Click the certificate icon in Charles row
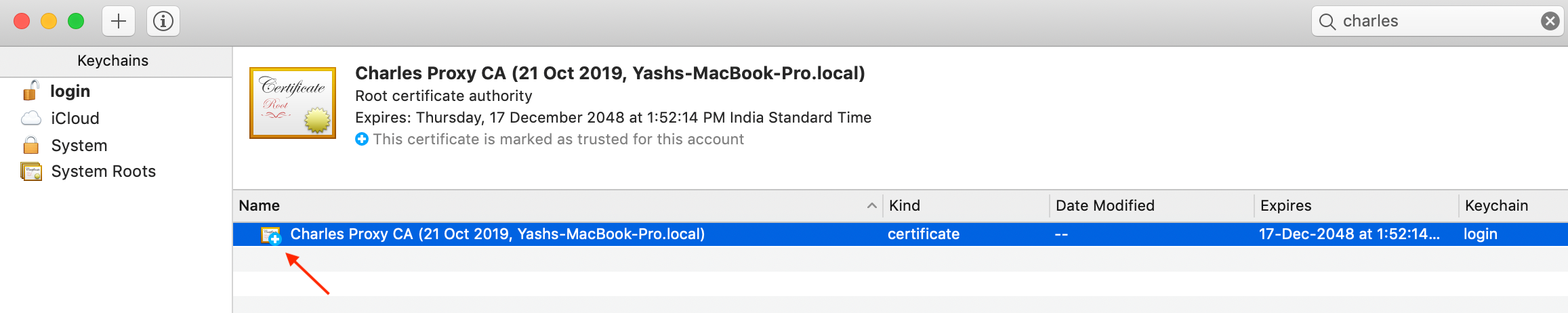 click(x=271, y=235)
